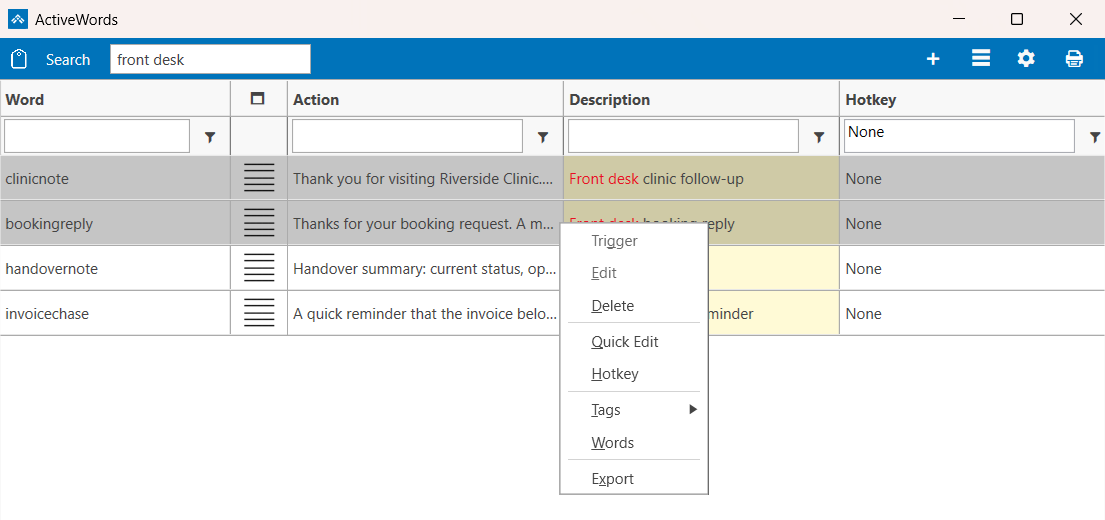
Task: Click the Search label in toolbar
Action: point(68,60)
